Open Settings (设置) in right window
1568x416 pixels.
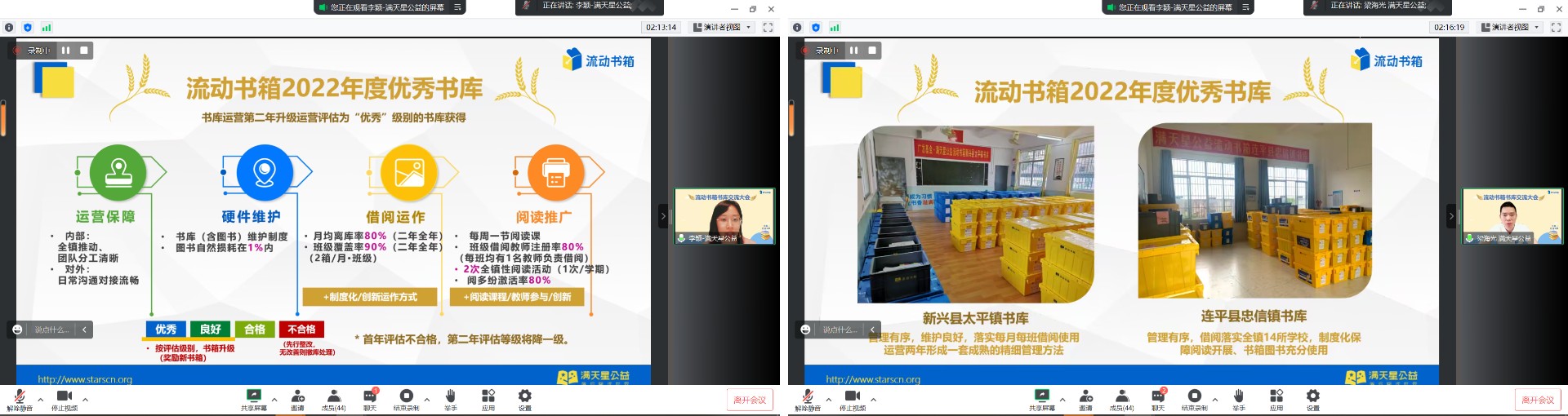coord(1313,400)
